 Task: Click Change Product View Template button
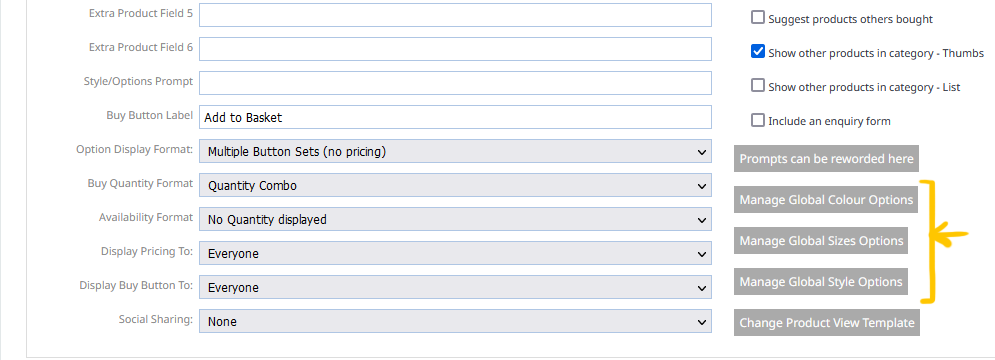827,323
